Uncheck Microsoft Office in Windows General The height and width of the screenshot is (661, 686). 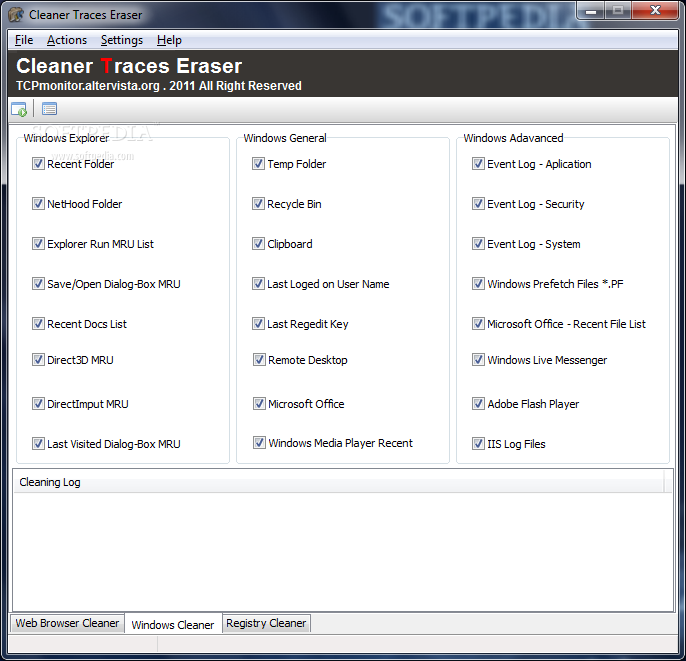pyautogui.click(x=259, y=404)
